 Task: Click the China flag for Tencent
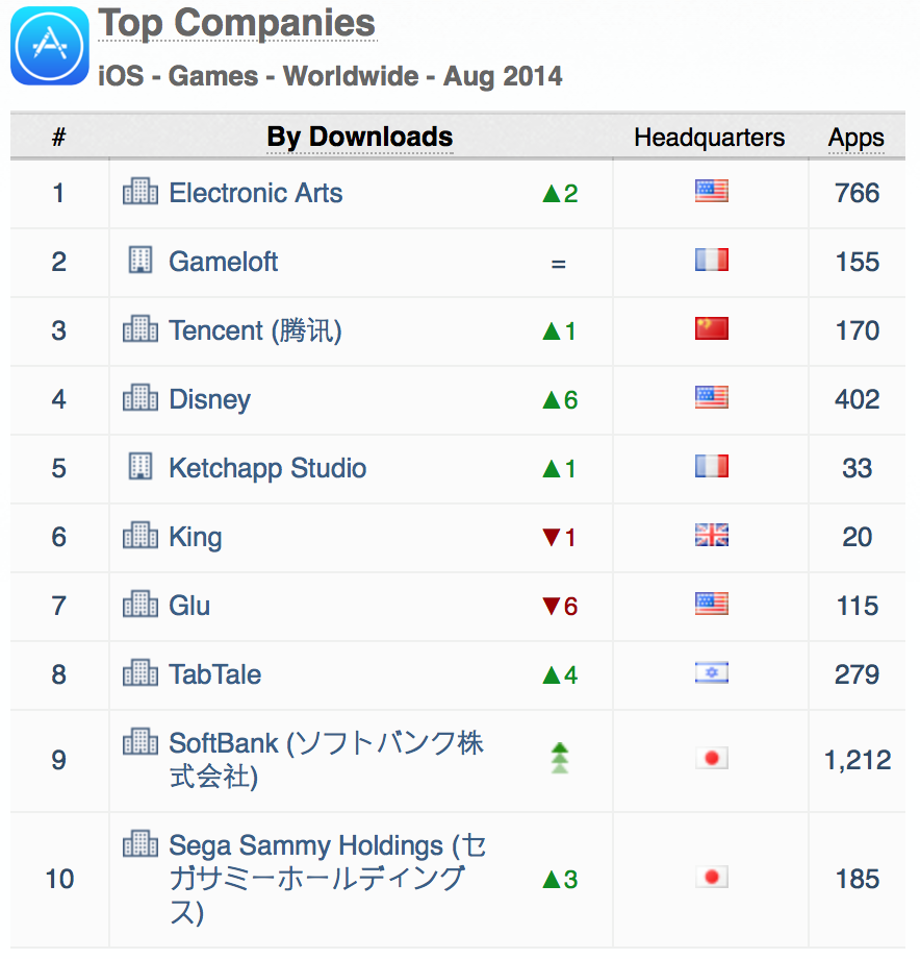click(711, 328)
